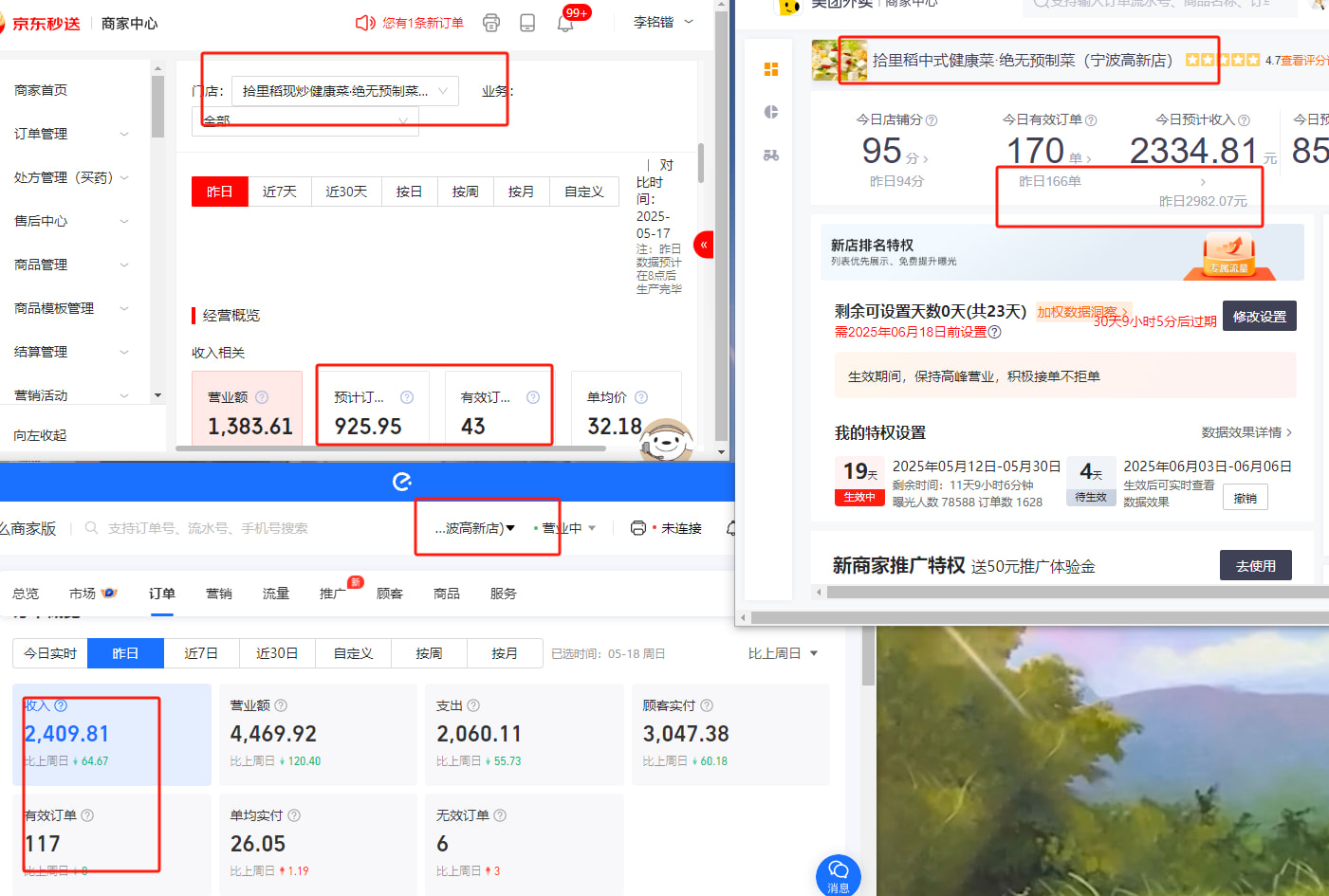Click info icon beside 收入 card
The image size is (1329, 896).
click(61, 705)
